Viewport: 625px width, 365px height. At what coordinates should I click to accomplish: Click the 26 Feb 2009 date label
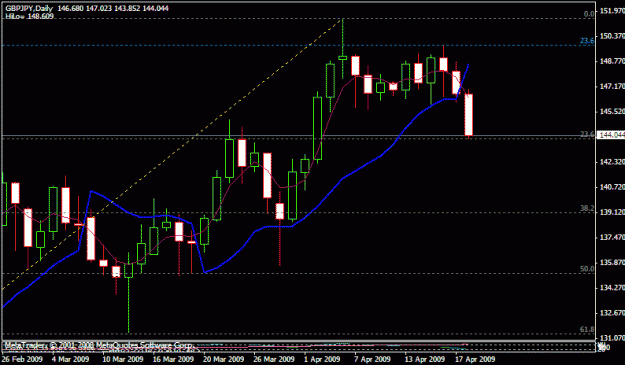pos(23,359)
